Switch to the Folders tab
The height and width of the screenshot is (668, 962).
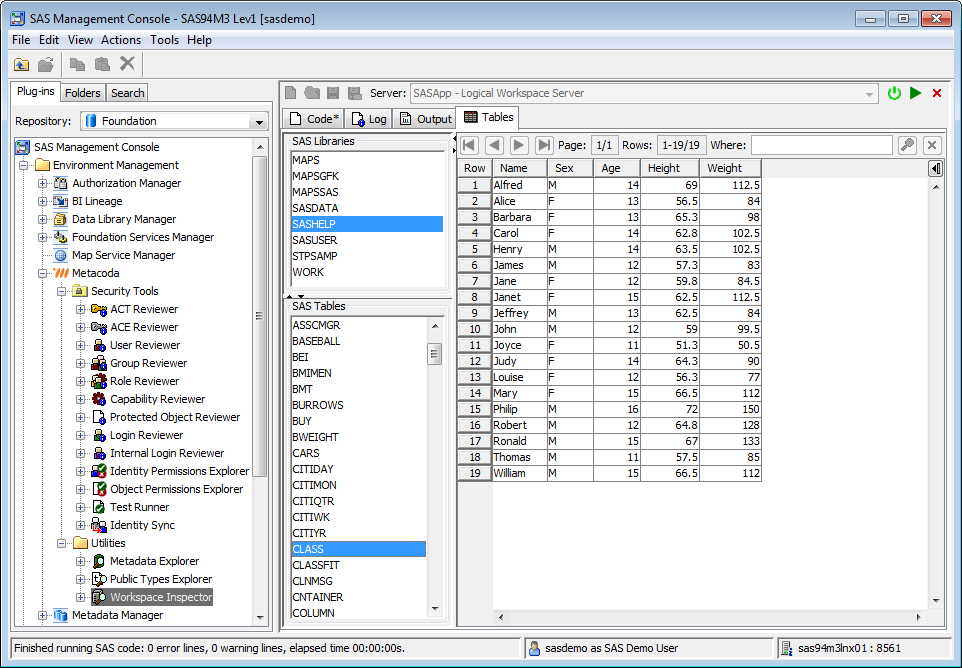click(82, 93)
